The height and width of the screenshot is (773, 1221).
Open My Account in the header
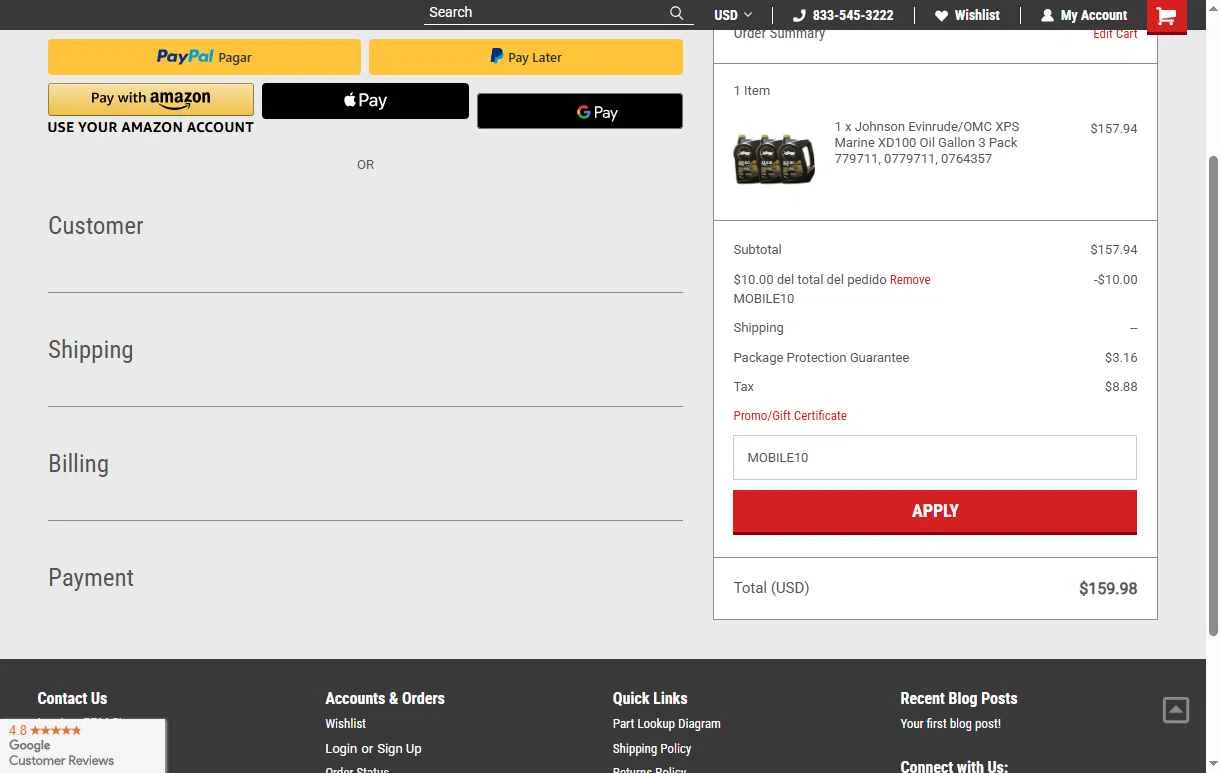pos(1084,15)
